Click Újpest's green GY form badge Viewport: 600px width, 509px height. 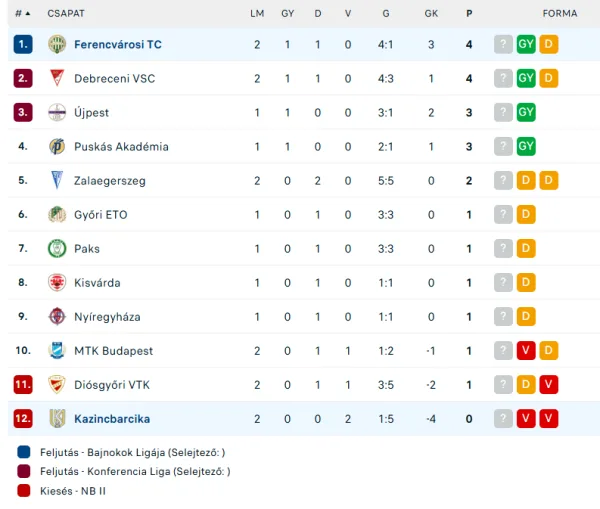(x=526, y=112)
